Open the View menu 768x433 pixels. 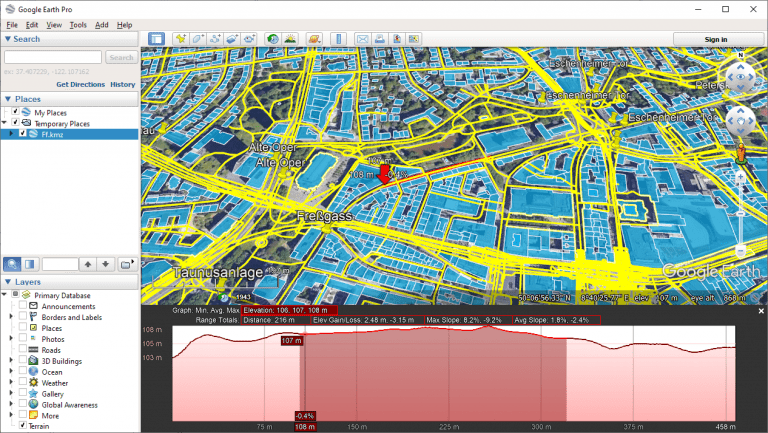tap(54, 24)
